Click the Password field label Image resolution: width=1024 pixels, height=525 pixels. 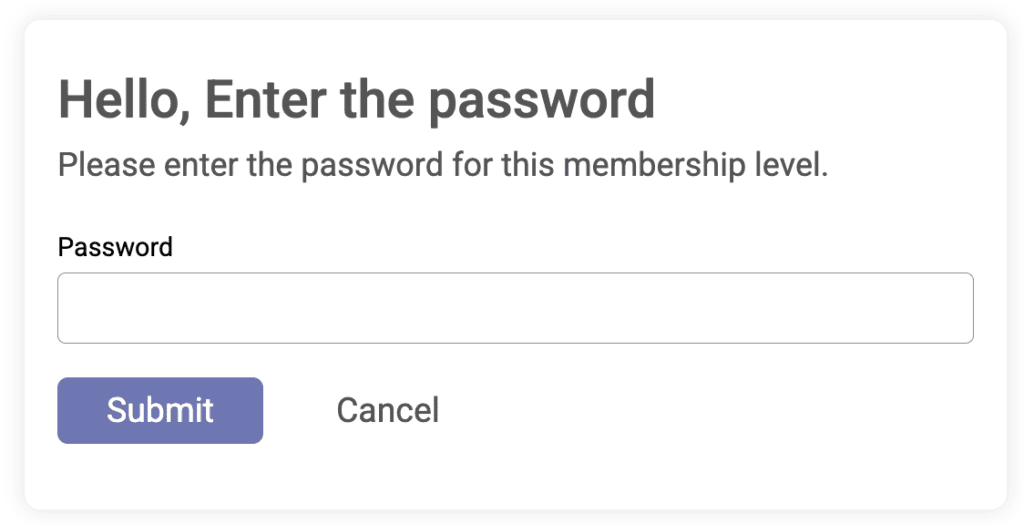(x=115, y=247)
